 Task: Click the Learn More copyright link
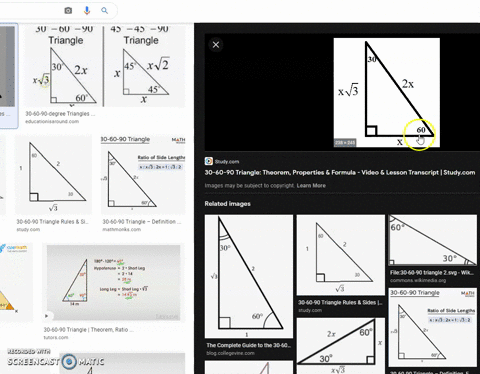pyautogui.click(x=311, y=186)
